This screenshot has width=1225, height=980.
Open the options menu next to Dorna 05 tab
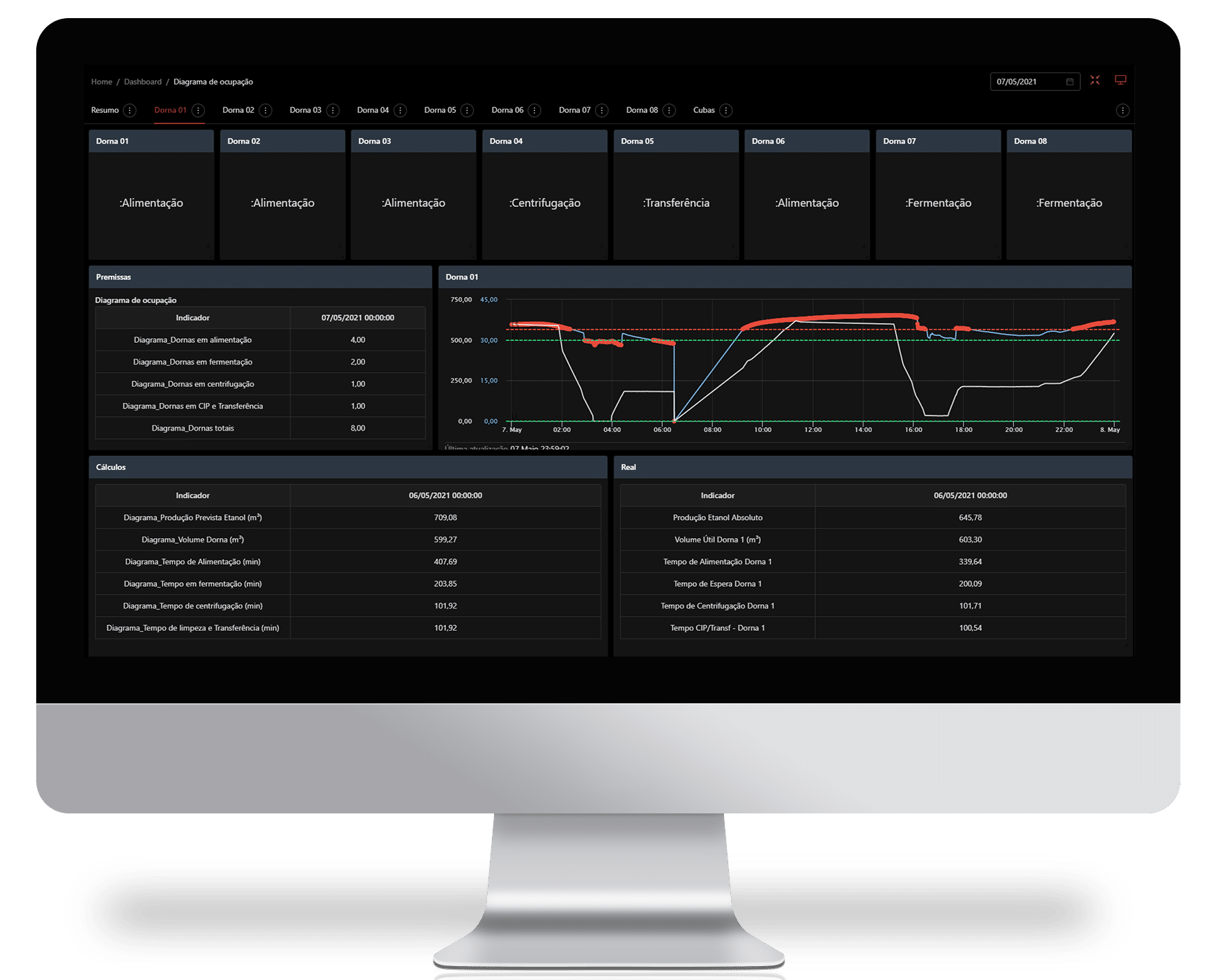pyautogui.click(x=468, y=110)
